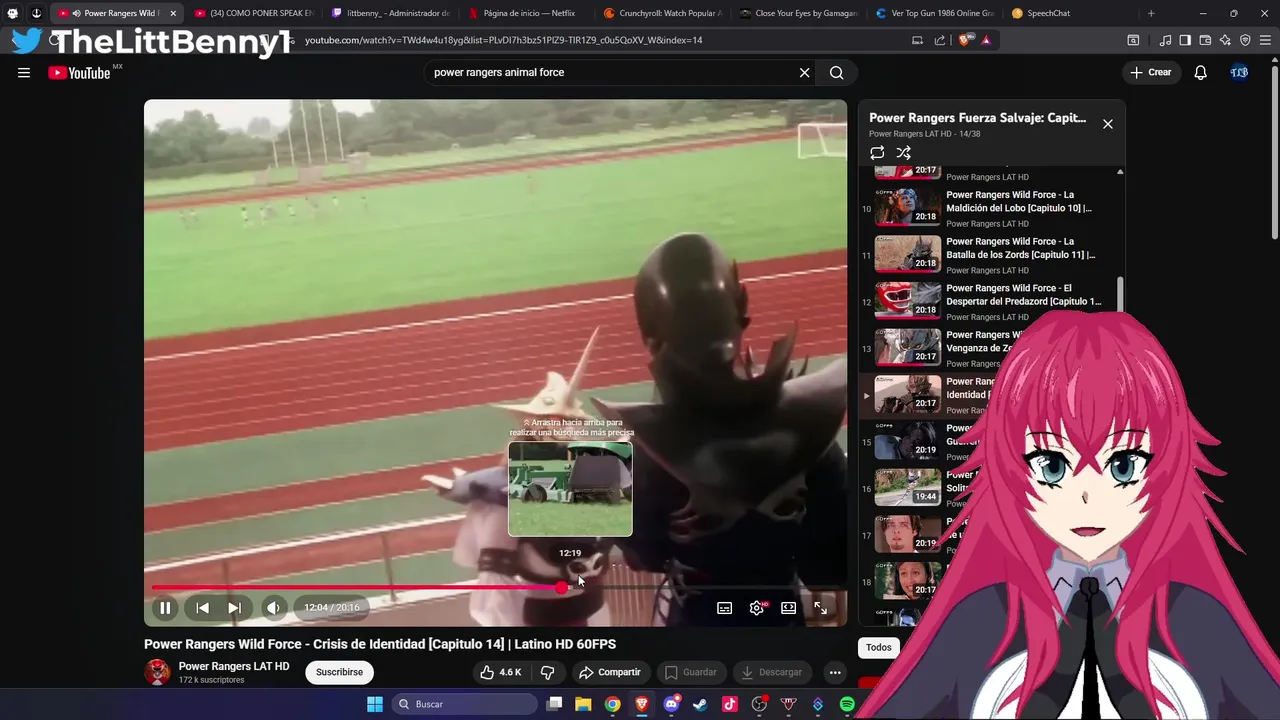
Task: Enter fullscreen mode in the video player
Action: [x=820, y=607]
